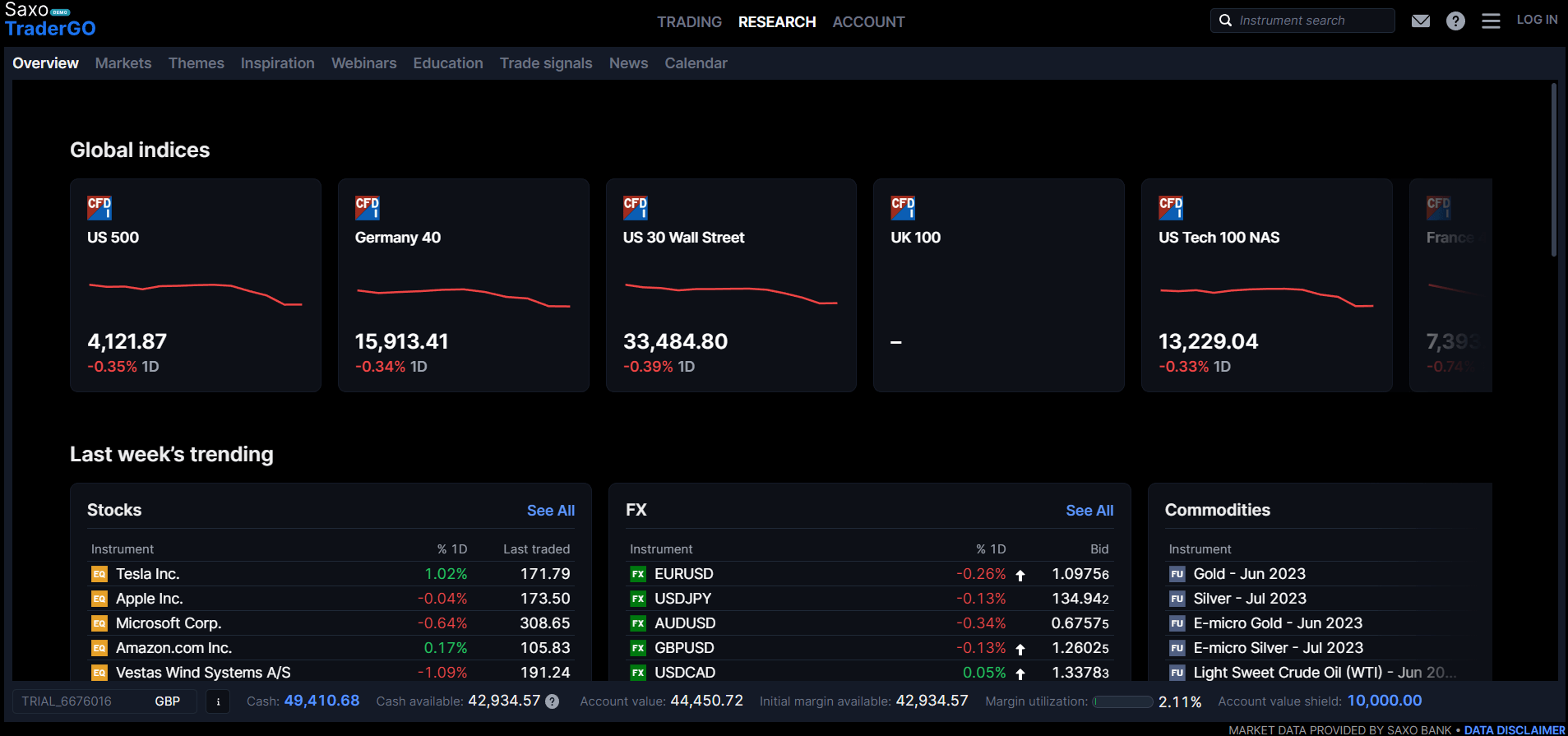This screenshot has width=1568, height=736.
Task: Click the E-micro Silver futures icon
Action: point(1177,648)
